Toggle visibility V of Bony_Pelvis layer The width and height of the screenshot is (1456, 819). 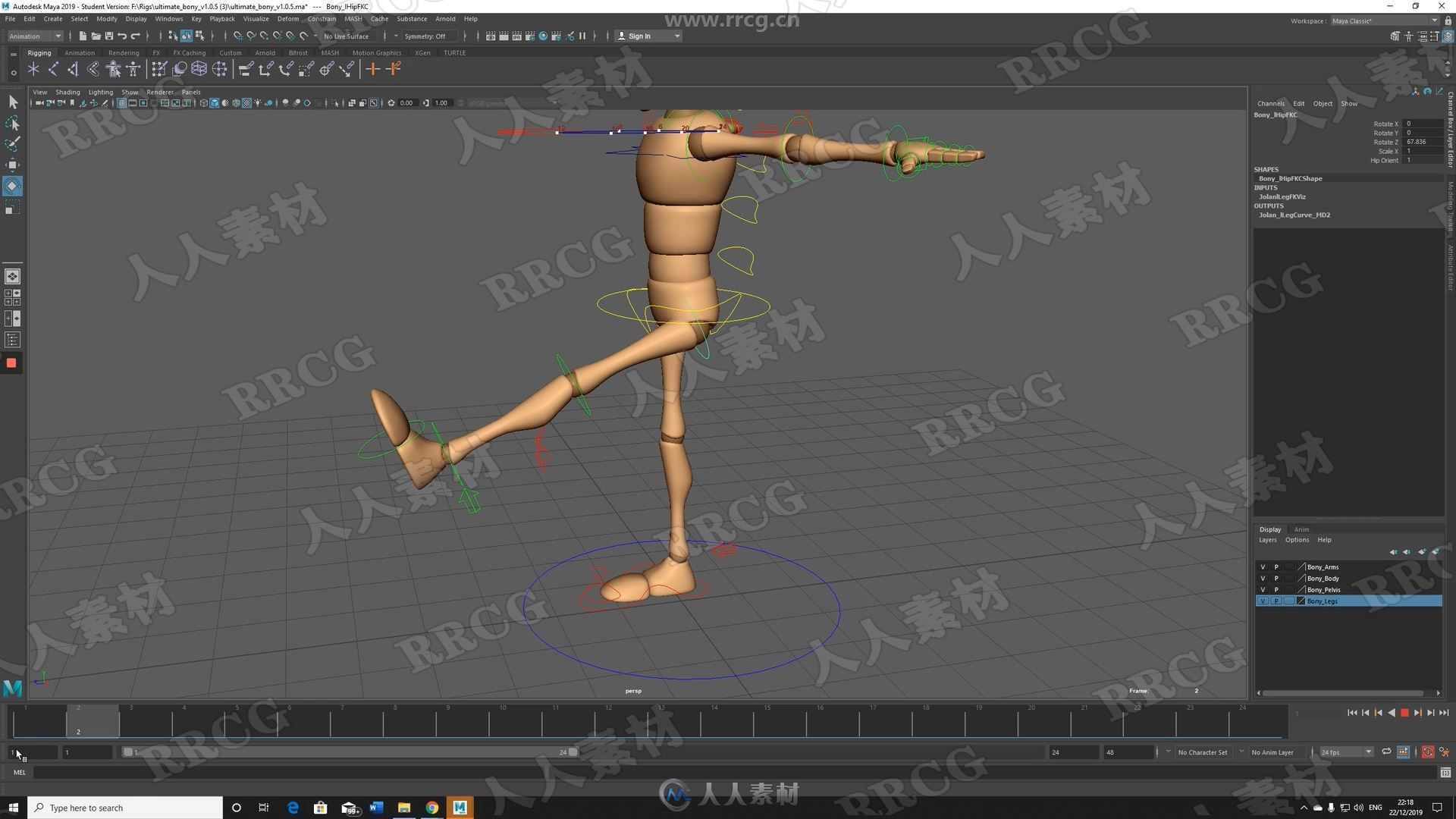click(1263, 589)
